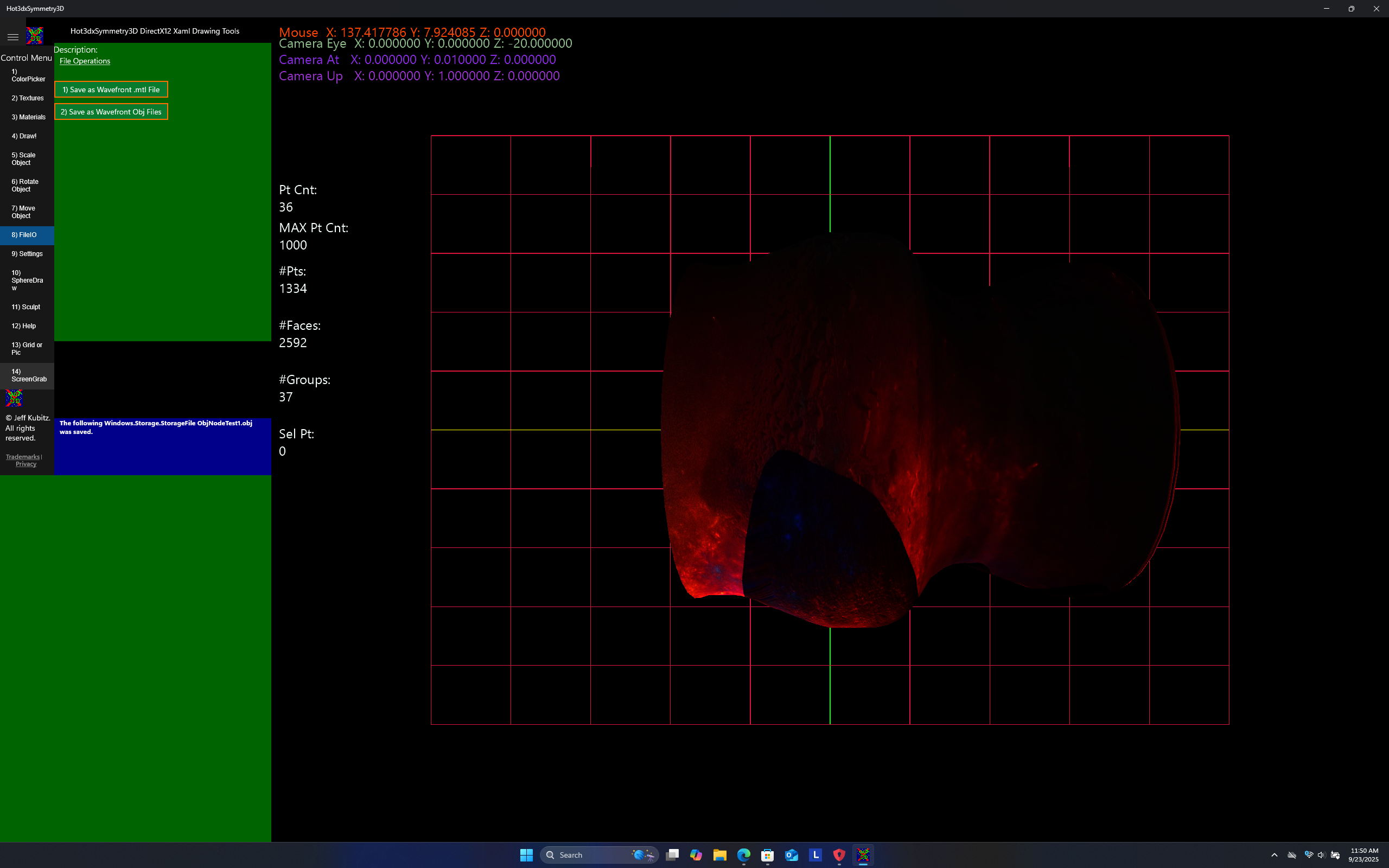
Task: Launch Microsoft Edge from the taskbar
Action: [744, 855]
